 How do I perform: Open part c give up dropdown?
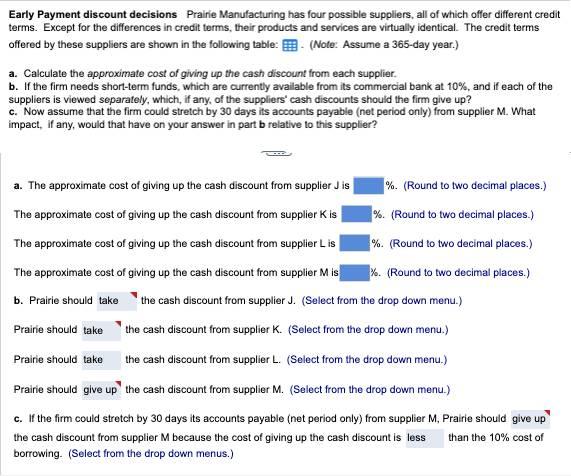pyautogui.click(x=530, y=419)
